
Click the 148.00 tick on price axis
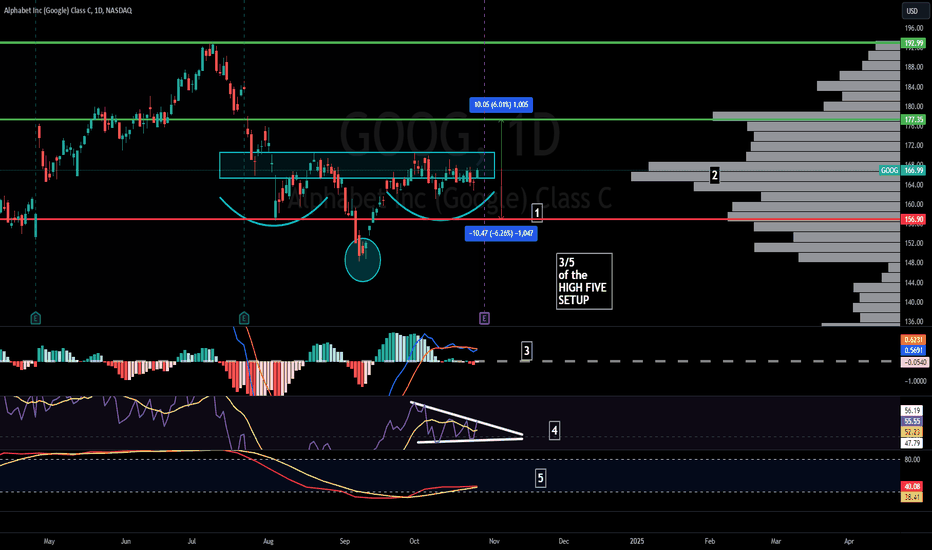coord(914,263)
